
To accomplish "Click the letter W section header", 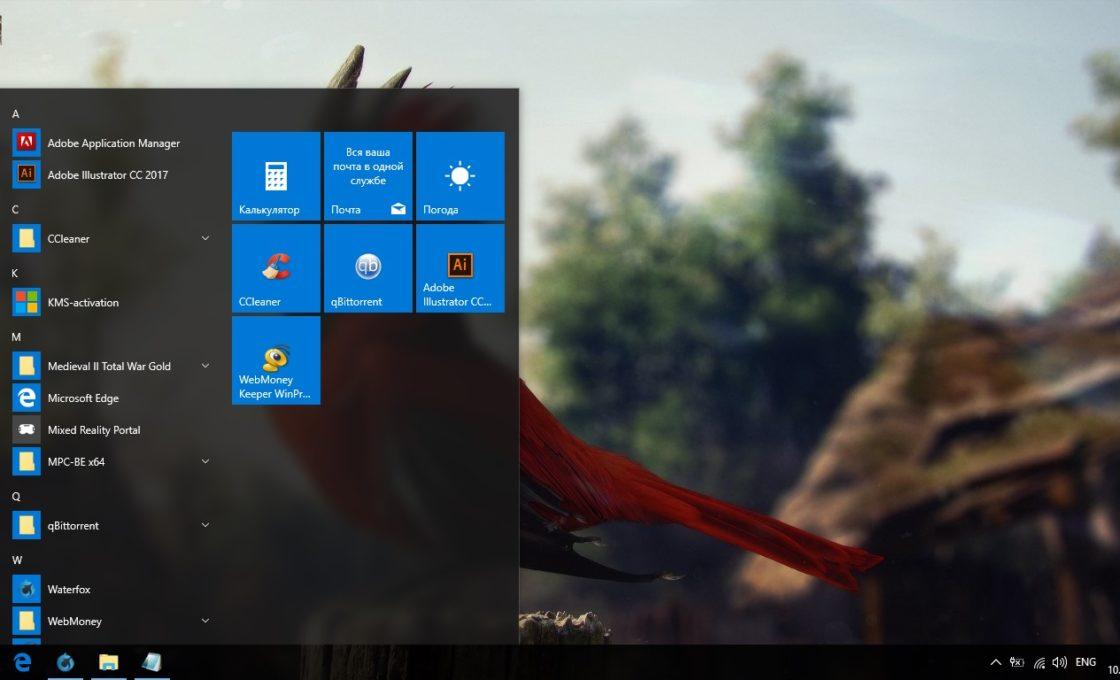I will point(17,560).
